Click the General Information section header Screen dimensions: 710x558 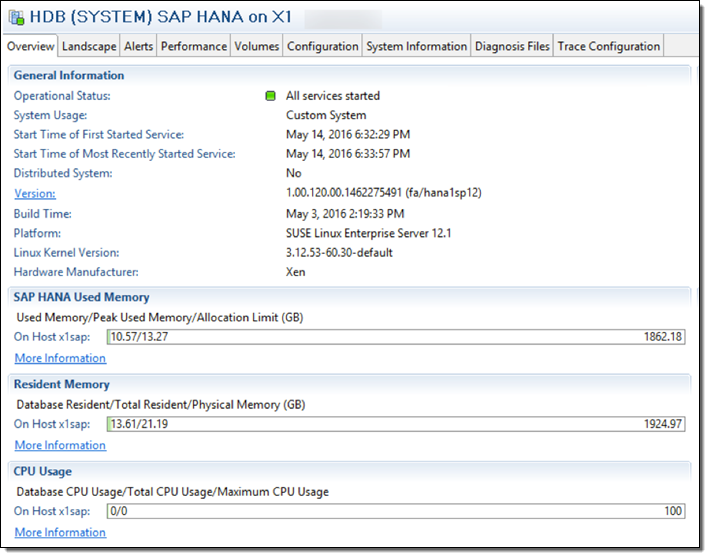coord(69,75)
